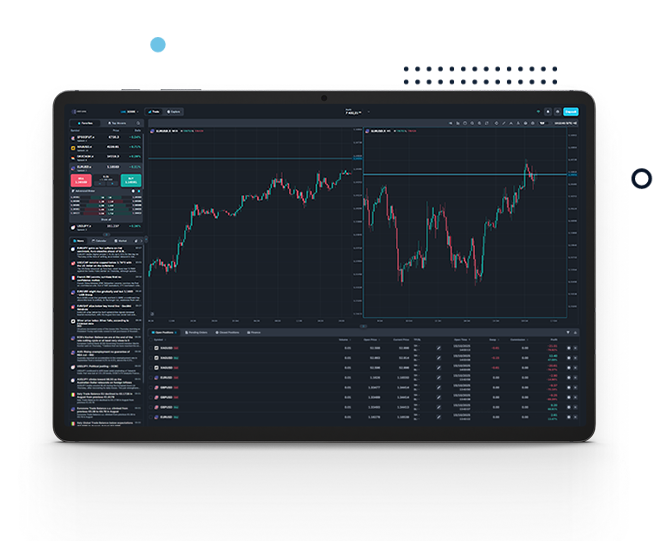Click the blue Deposit button
The image size is (665, 541).
point(571,111)
